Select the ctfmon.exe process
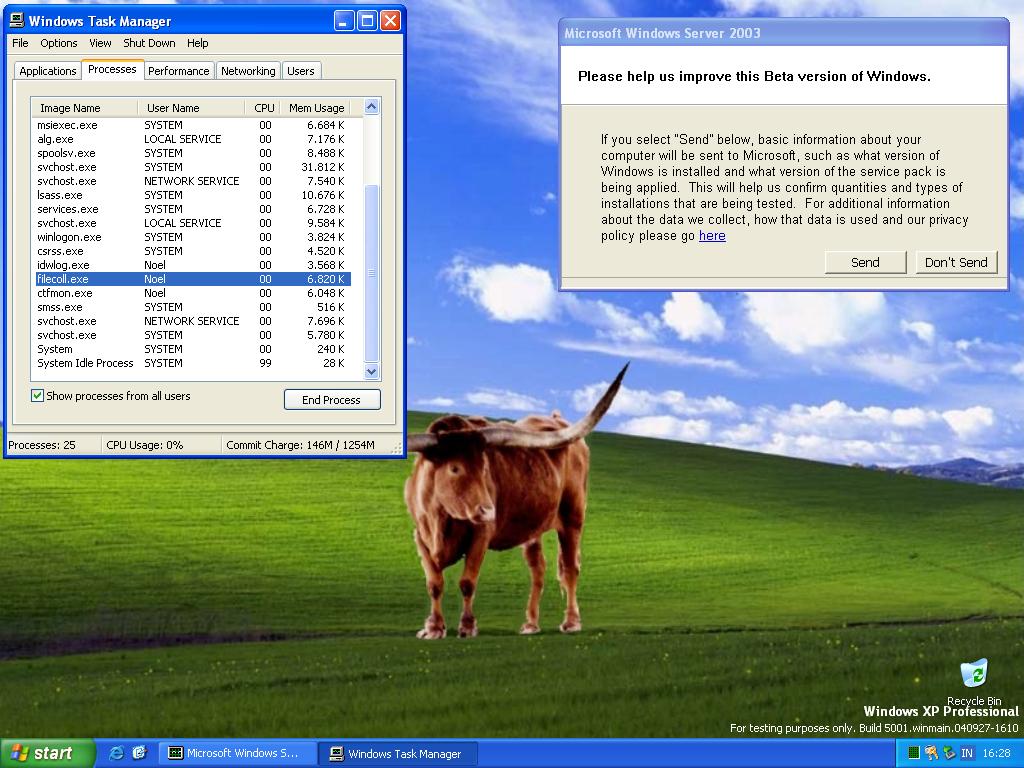Viewport: 1024px width, 768px height. click(193, 293)
